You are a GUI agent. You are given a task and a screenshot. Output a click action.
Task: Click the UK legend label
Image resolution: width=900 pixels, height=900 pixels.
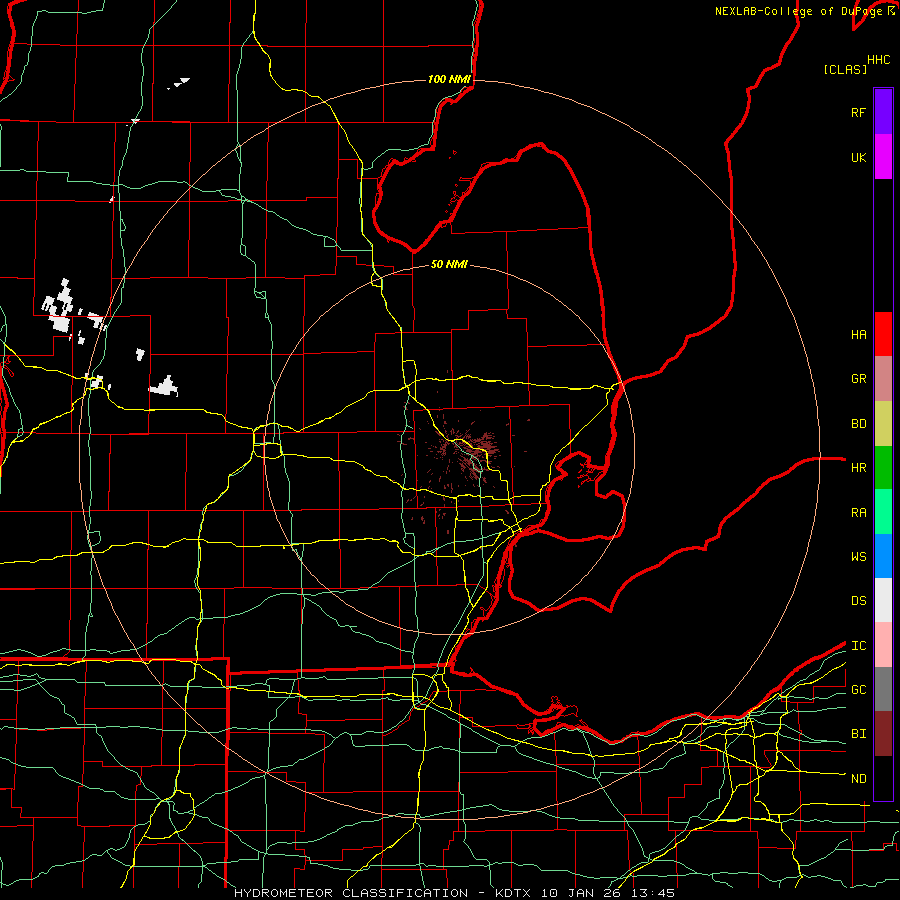pyautogui.click(x=858, y=157)
